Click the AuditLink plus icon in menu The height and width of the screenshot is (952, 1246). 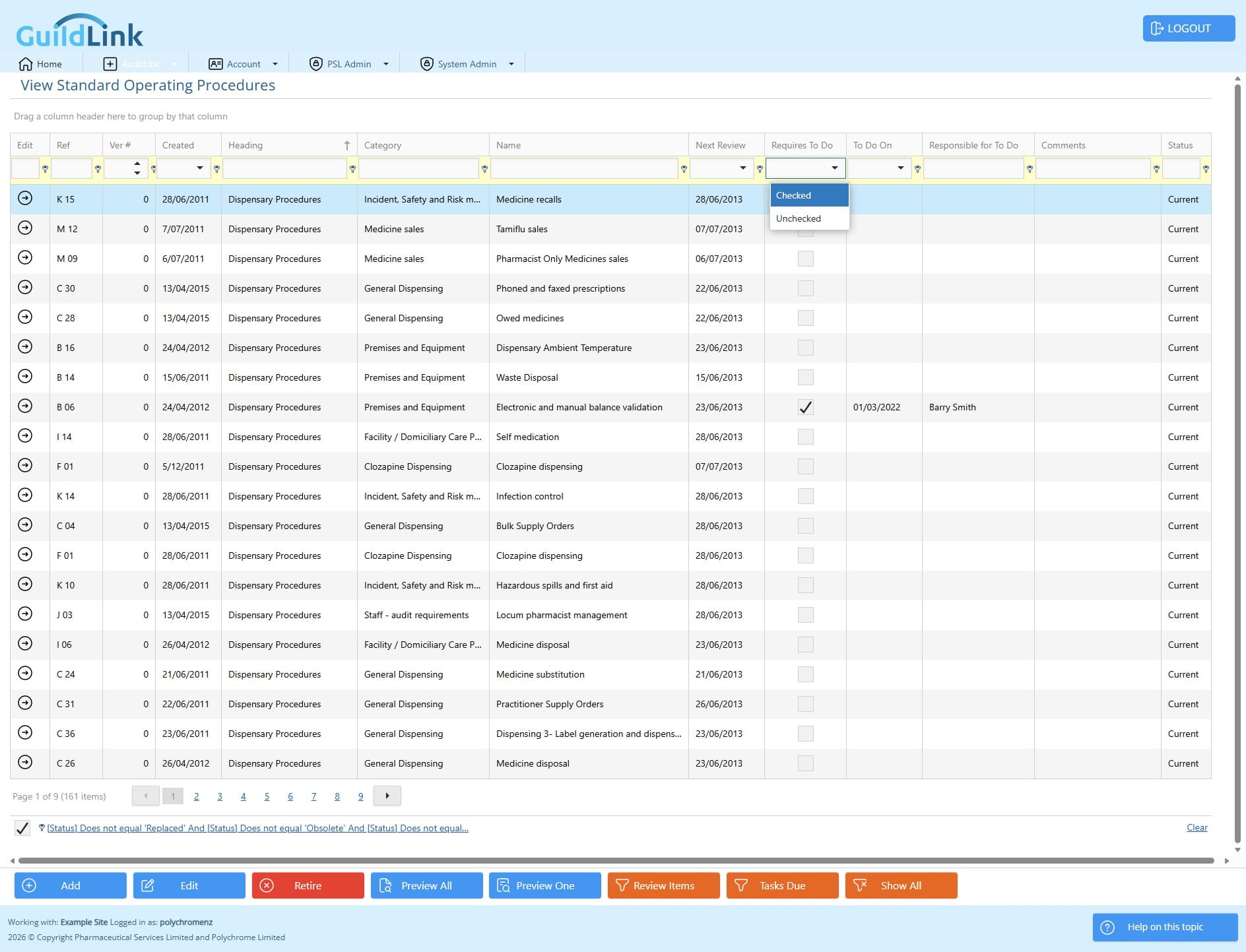[x=110, y=64]
